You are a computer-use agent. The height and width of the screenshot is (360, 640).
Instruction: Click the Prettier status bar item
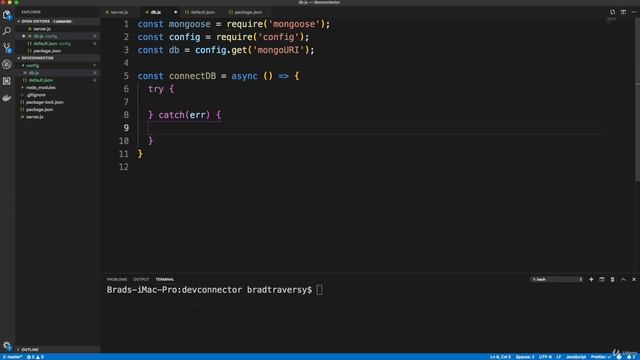pyautogui.click(x=601, y=357)
